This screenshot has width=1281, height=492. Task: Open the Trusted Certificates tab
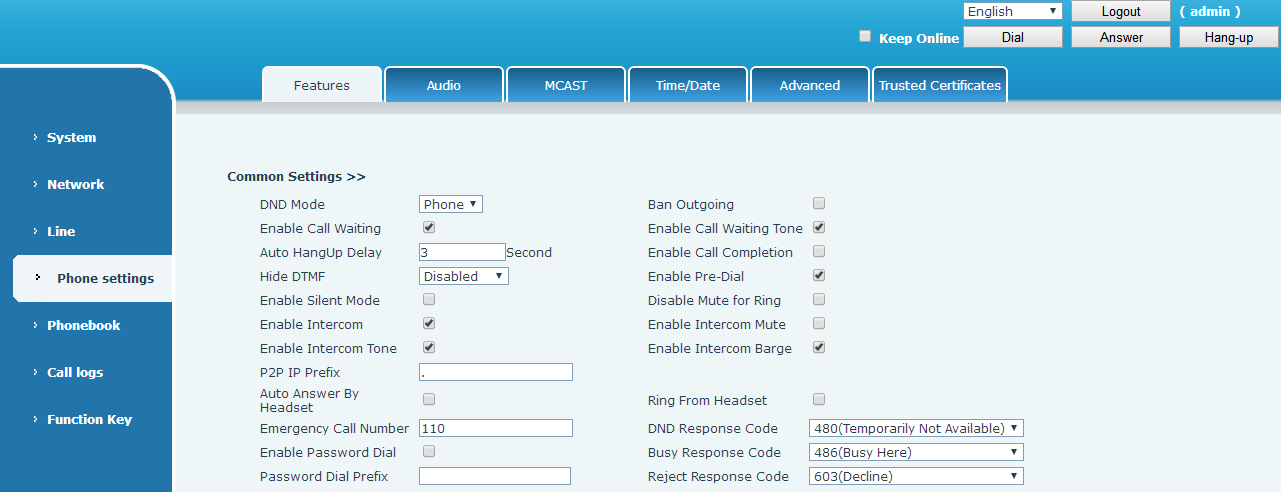click(x=939, y=85)
